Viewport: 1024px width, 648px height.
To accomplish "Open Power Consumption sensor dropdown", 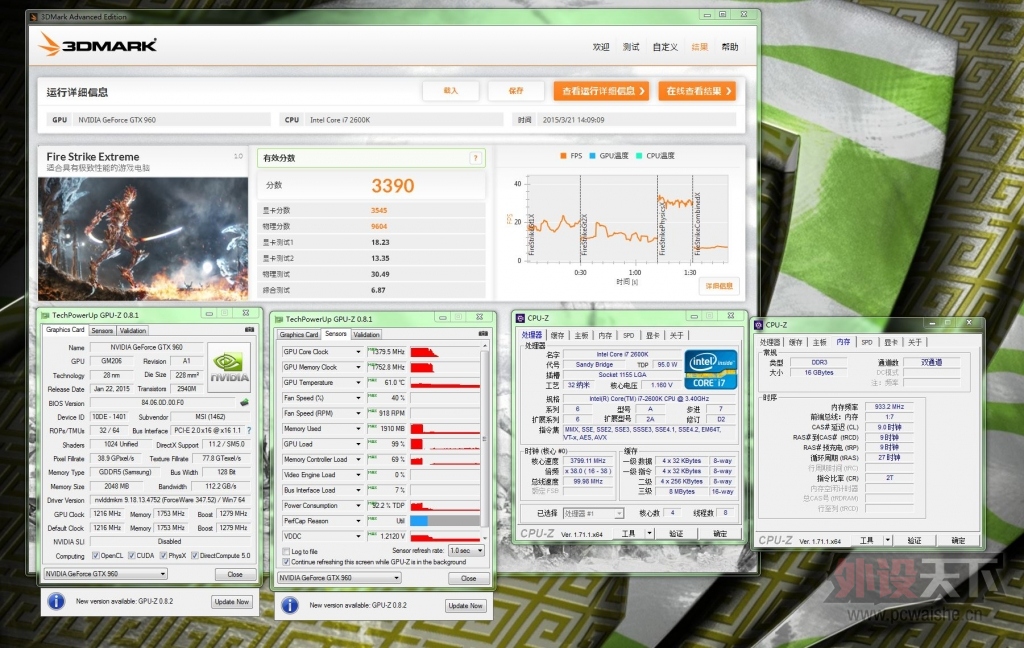I will point(358,506).
